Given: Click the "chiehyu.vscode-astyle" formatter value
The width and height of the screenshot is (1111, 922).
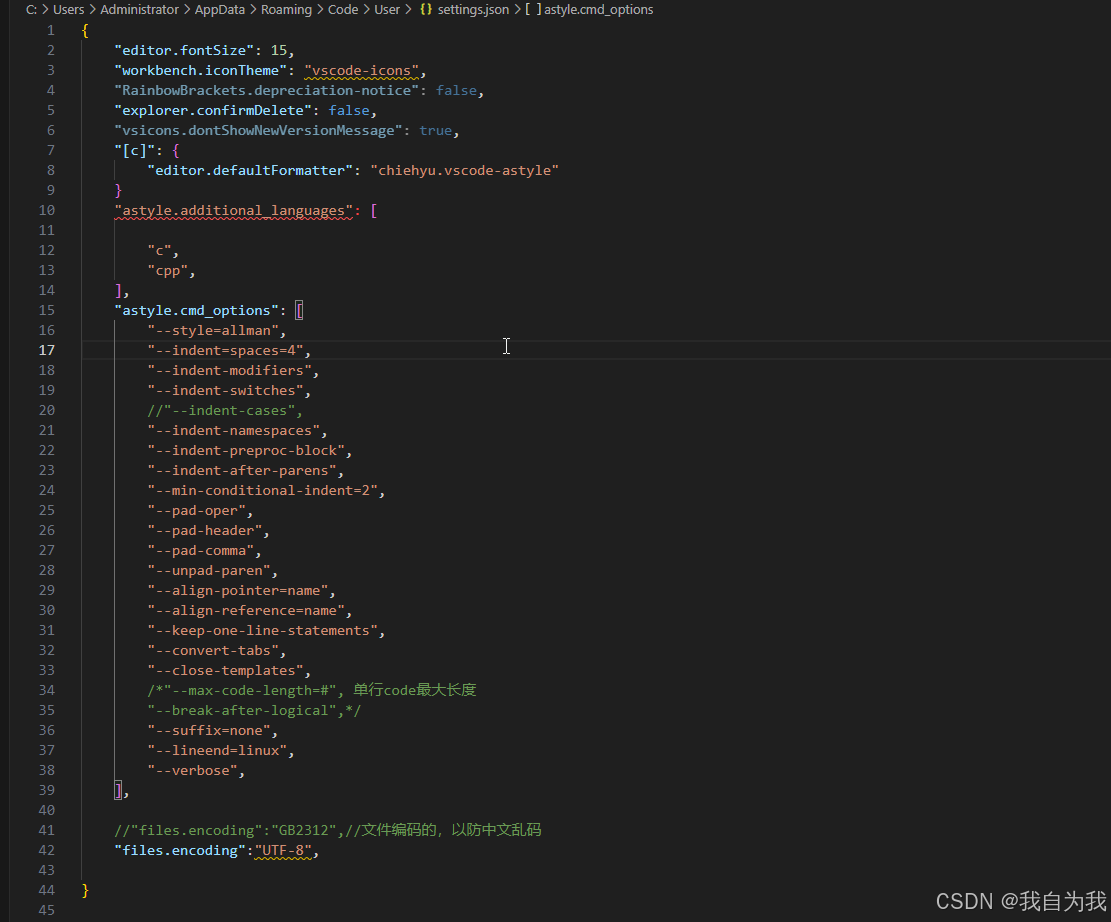Looking at the screenshot, I should tap(463, 170).
